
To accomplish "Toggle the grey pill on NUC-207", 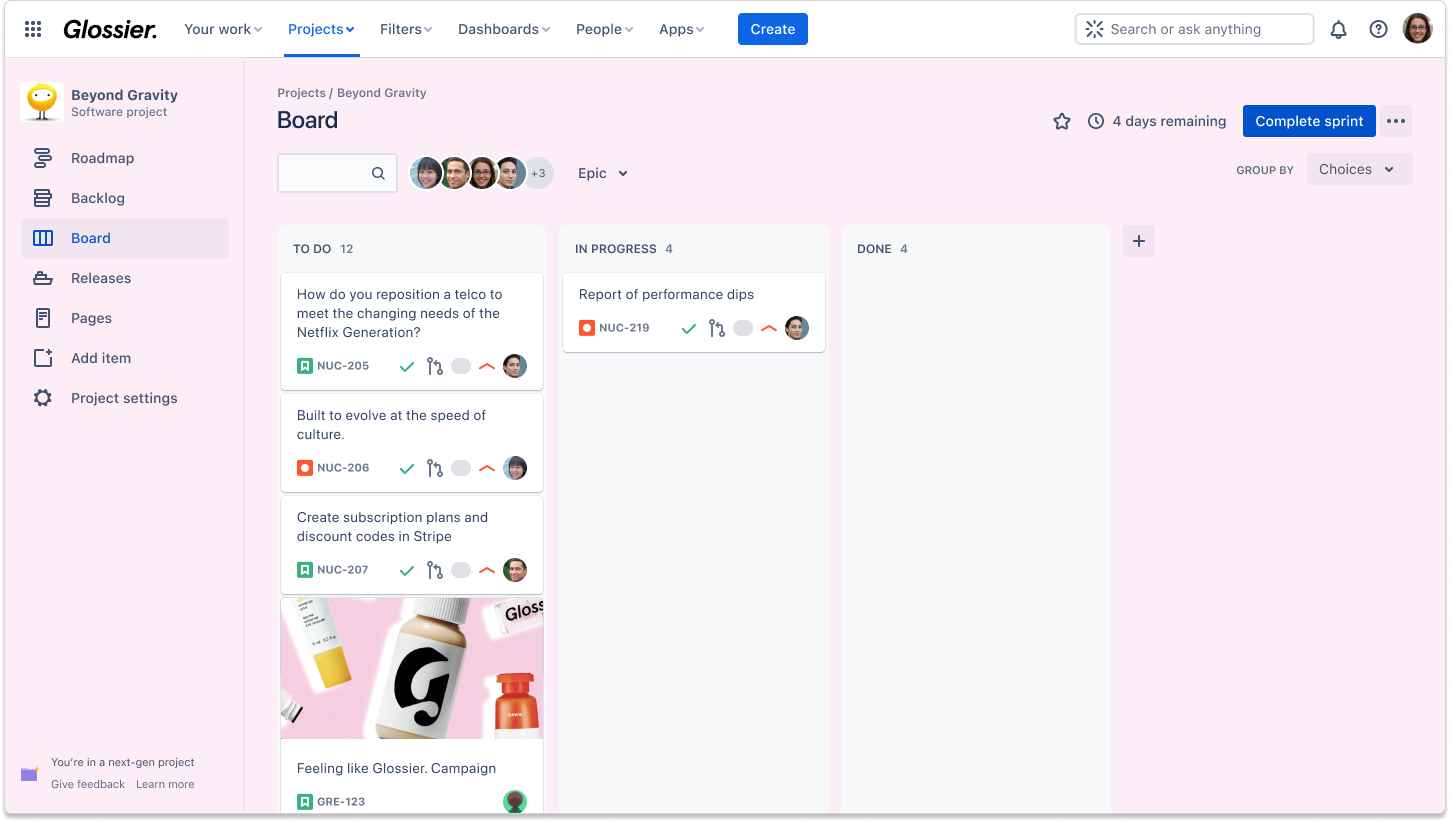I will click(461, 570).
